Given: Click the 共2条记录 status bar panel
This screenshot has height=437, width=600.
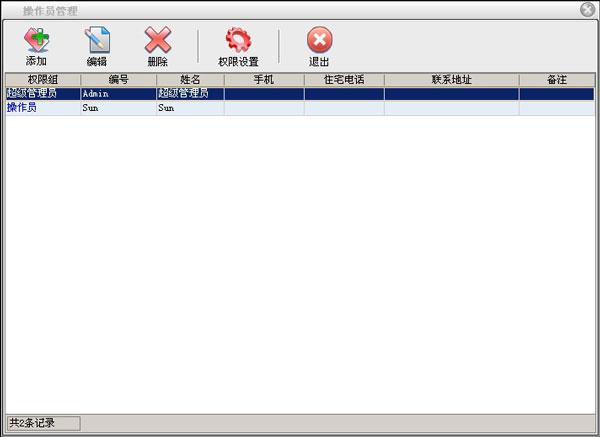Looking at the screenshot, I should tap(43, 423).
